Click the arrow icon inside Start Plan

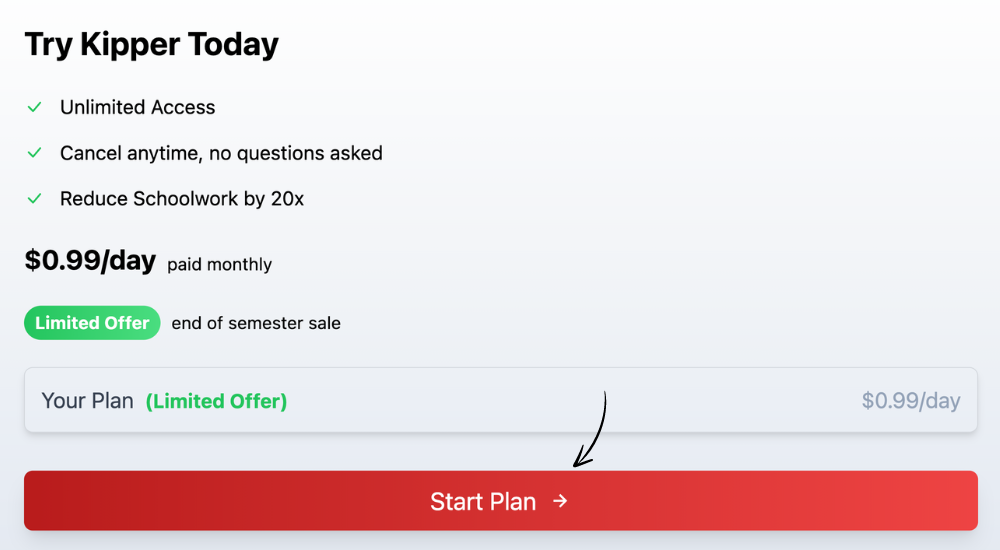click(x=560, y=502)
